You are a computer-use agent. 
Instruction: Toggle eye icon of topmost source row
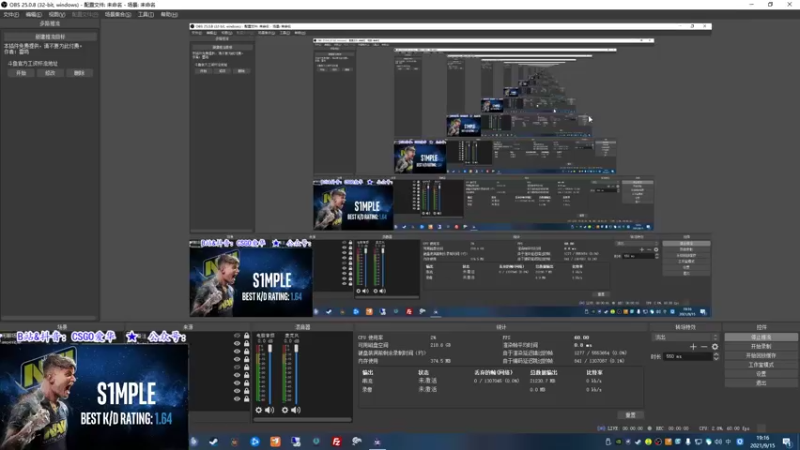[237, 336]
